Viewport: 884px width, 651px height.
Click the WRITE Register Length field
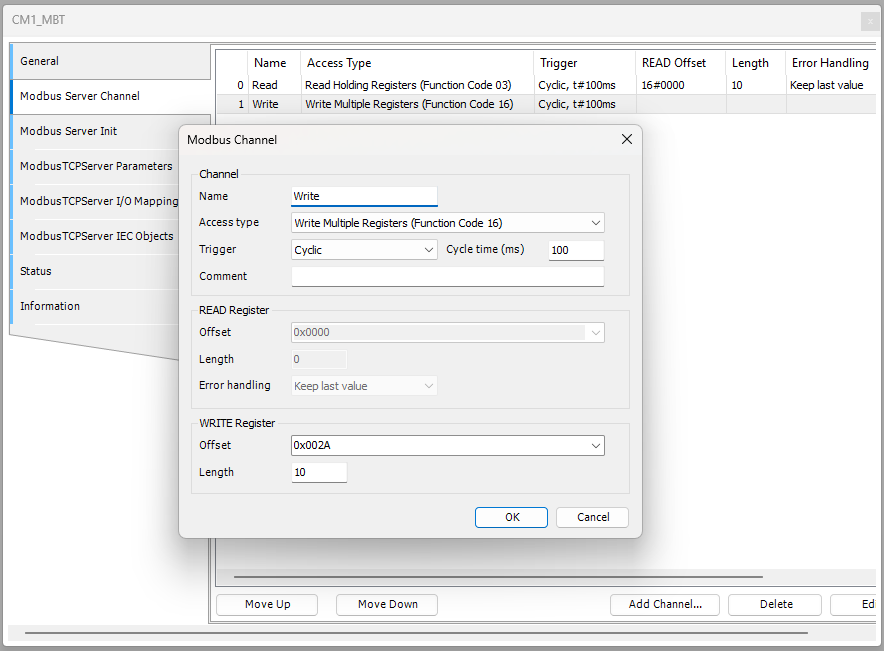pos(319,472)
